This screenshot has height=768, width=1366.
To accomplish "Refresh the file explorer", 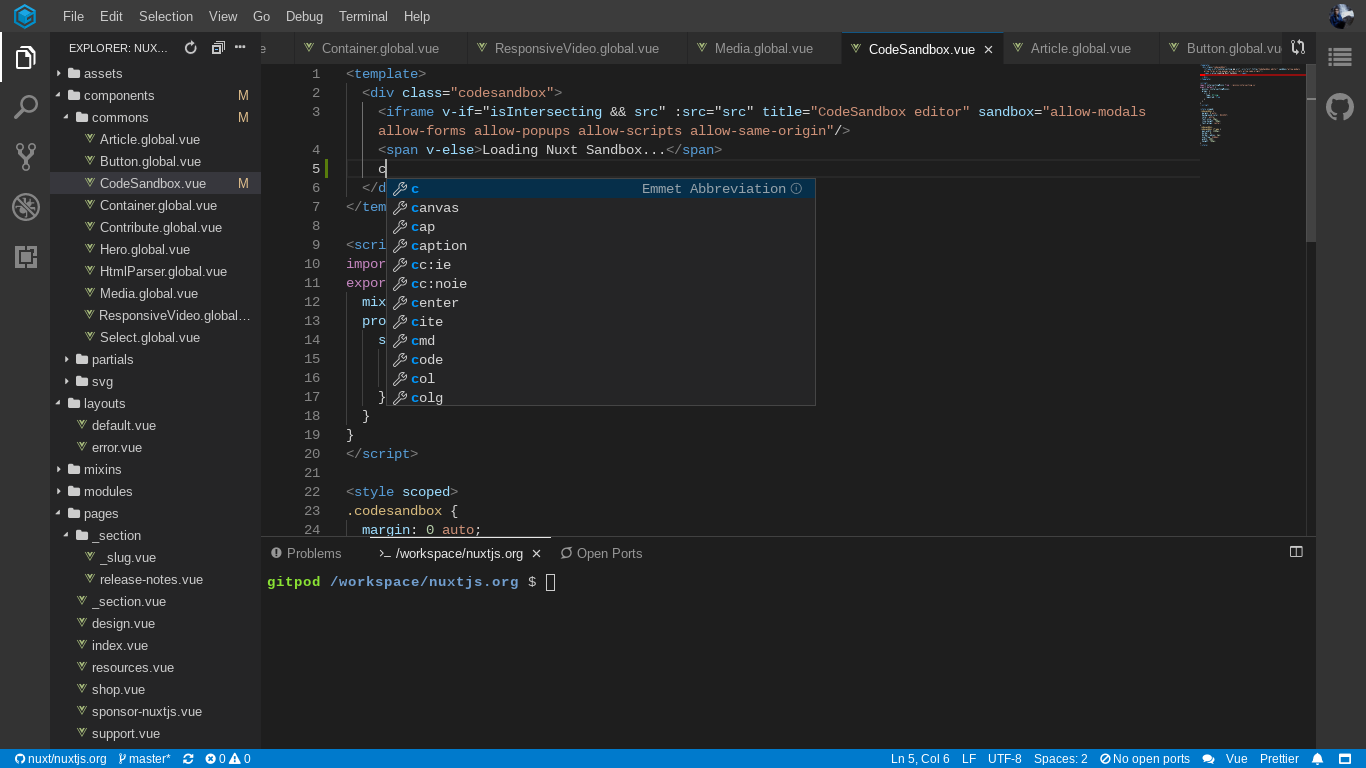I will (191, 48).
